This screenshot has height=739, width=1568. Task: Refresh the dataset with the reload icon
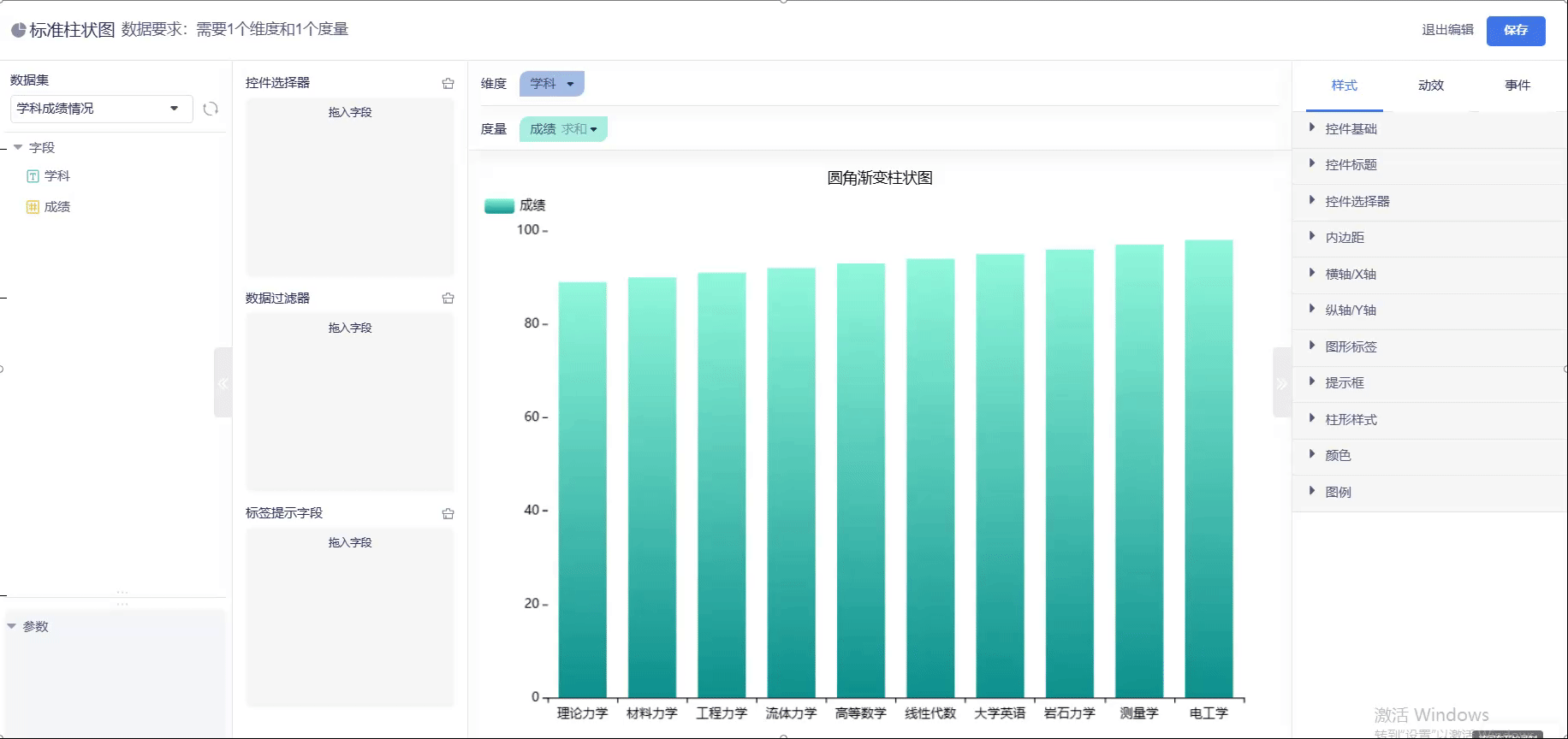click(x=211, y=109)
